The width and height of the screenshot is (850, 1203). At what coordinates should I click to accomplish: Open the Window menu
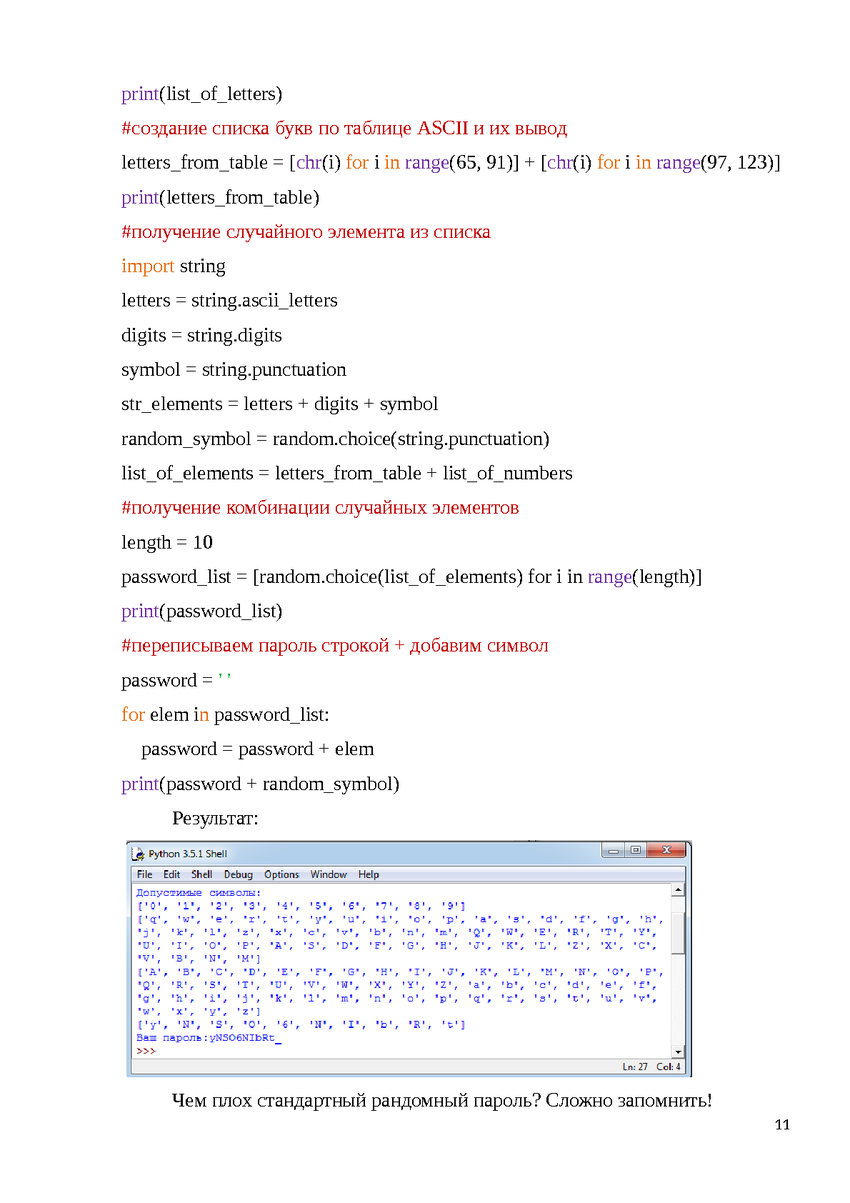[328, 874]
